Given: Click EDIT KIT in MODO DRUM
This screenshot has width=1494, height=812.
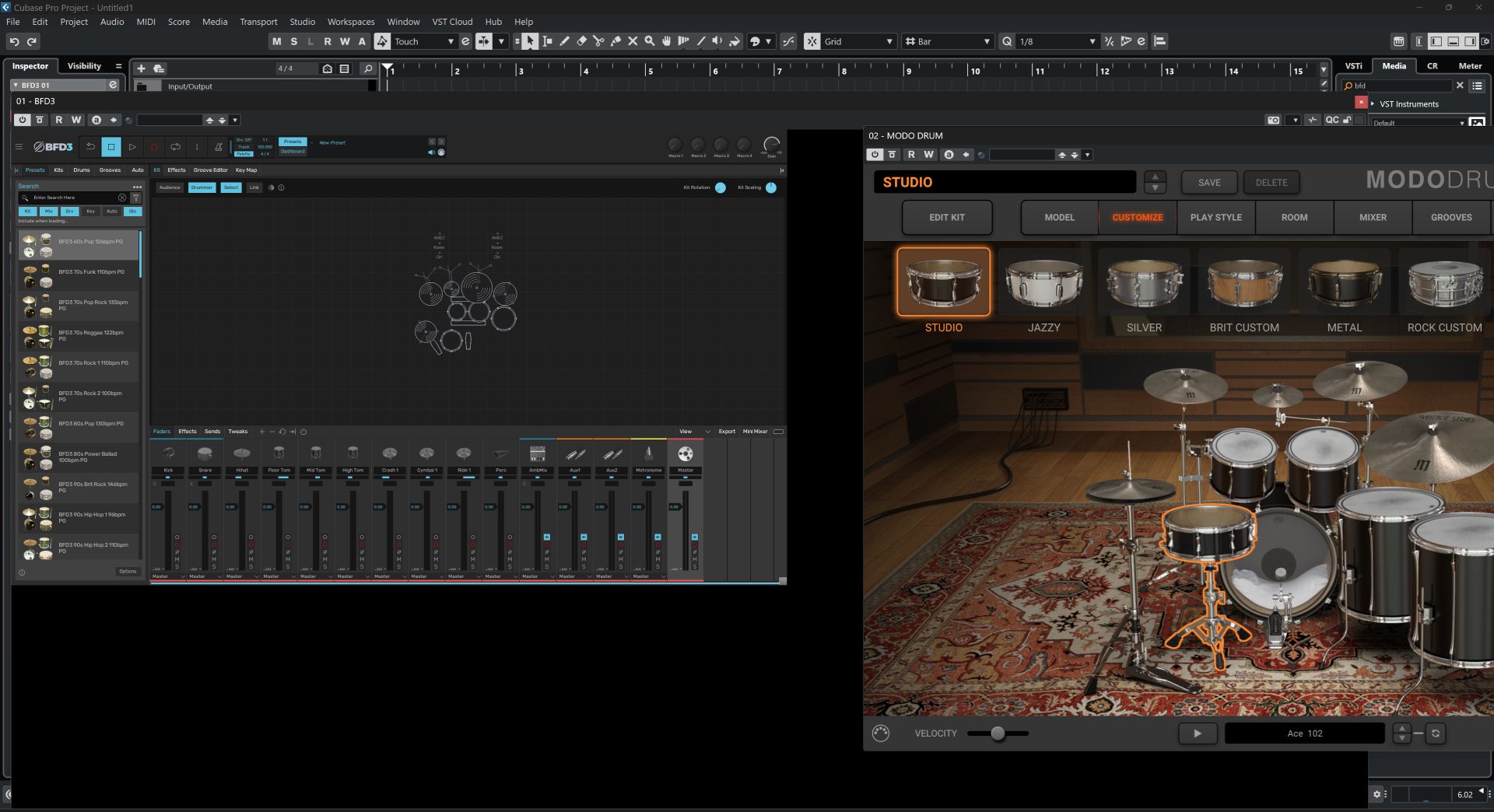Looking at the screenshot, I should [x=946, y=217].
